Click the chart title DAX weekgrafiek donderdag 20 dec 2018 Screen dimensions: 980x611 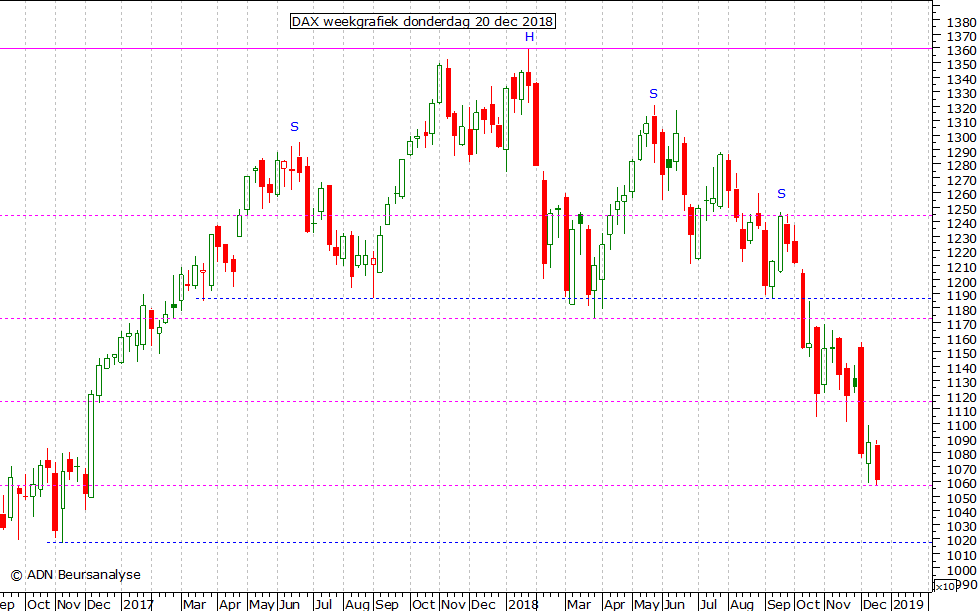coord(422,21)
